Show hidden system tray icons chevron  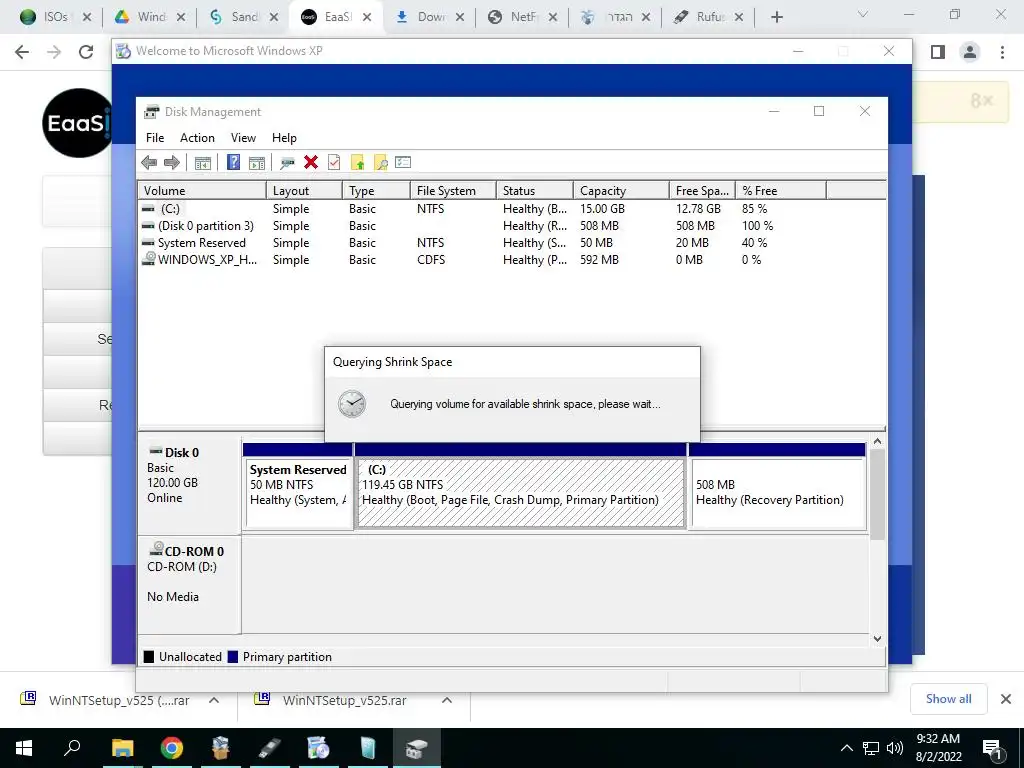846,748
